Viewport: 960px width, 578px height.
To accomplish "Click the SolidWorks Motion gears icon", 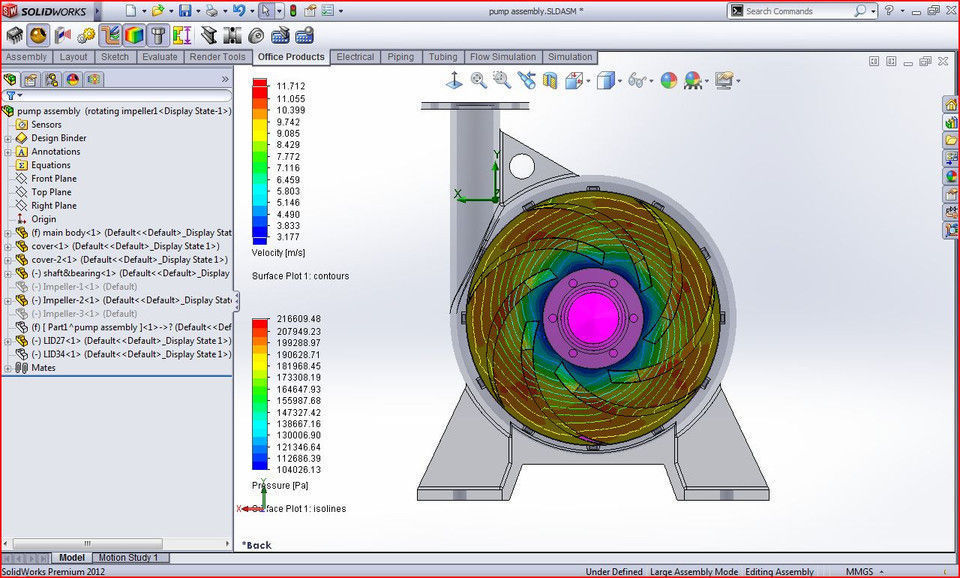I will coord(86,36).
